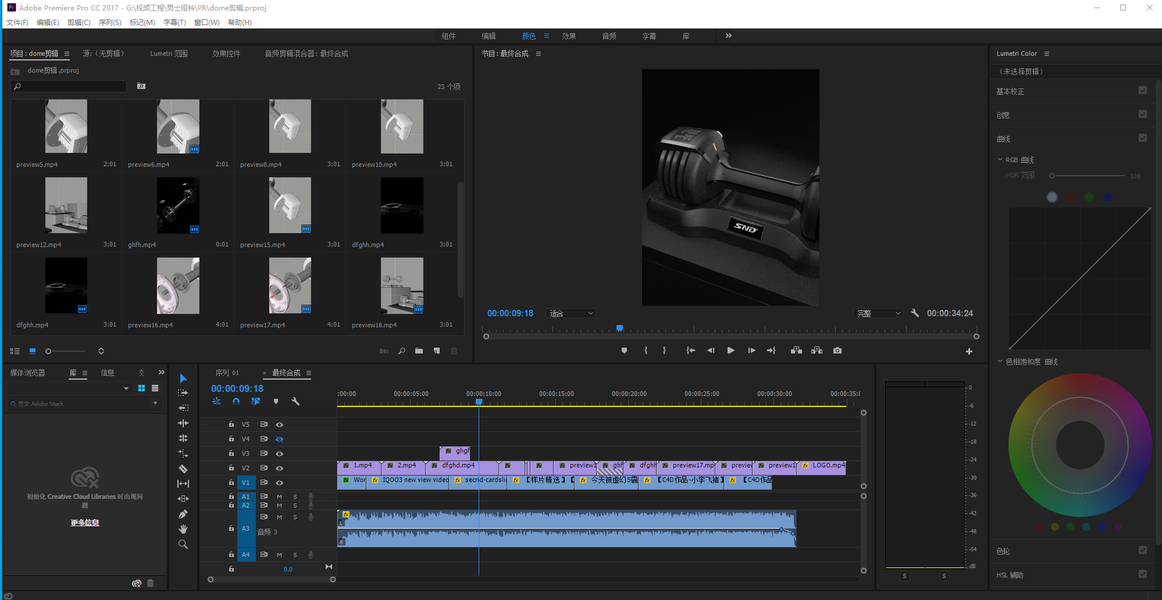1162x600 pixels.
Task: Collapse the 色相饱和度 曲线 section
Action: [999, 361]
